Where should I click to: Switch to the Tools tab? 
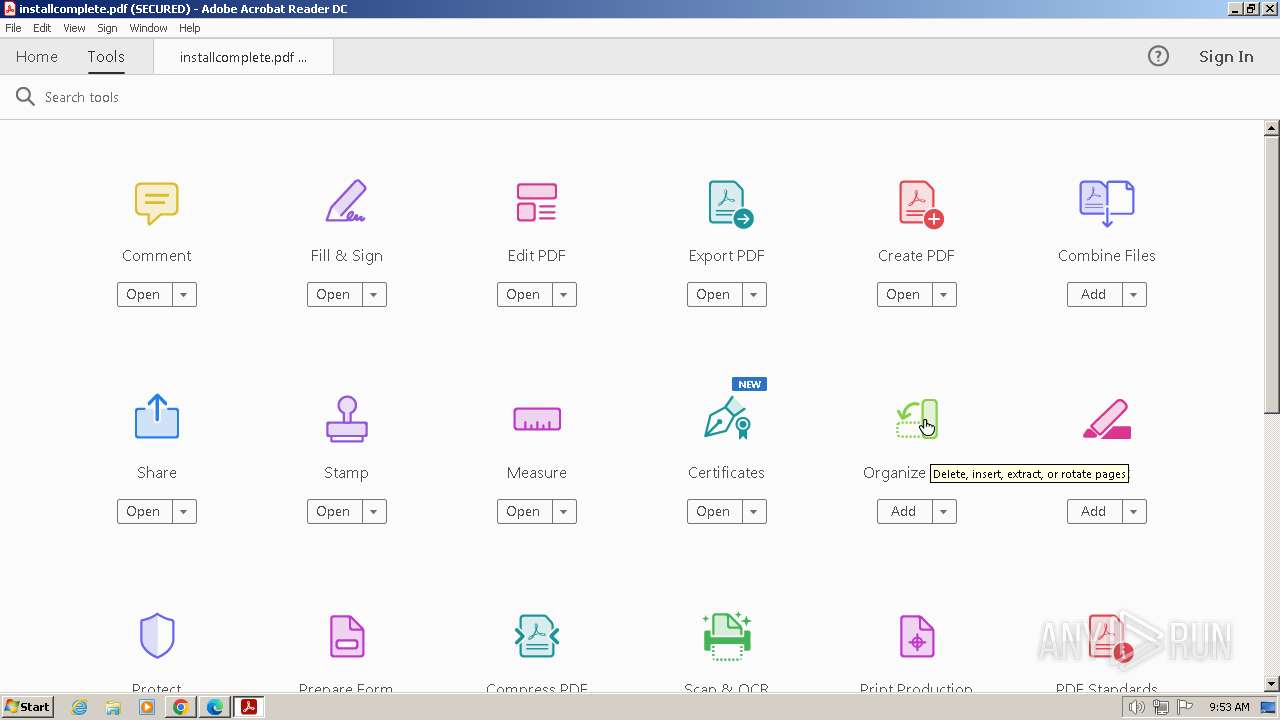(106, 57)
